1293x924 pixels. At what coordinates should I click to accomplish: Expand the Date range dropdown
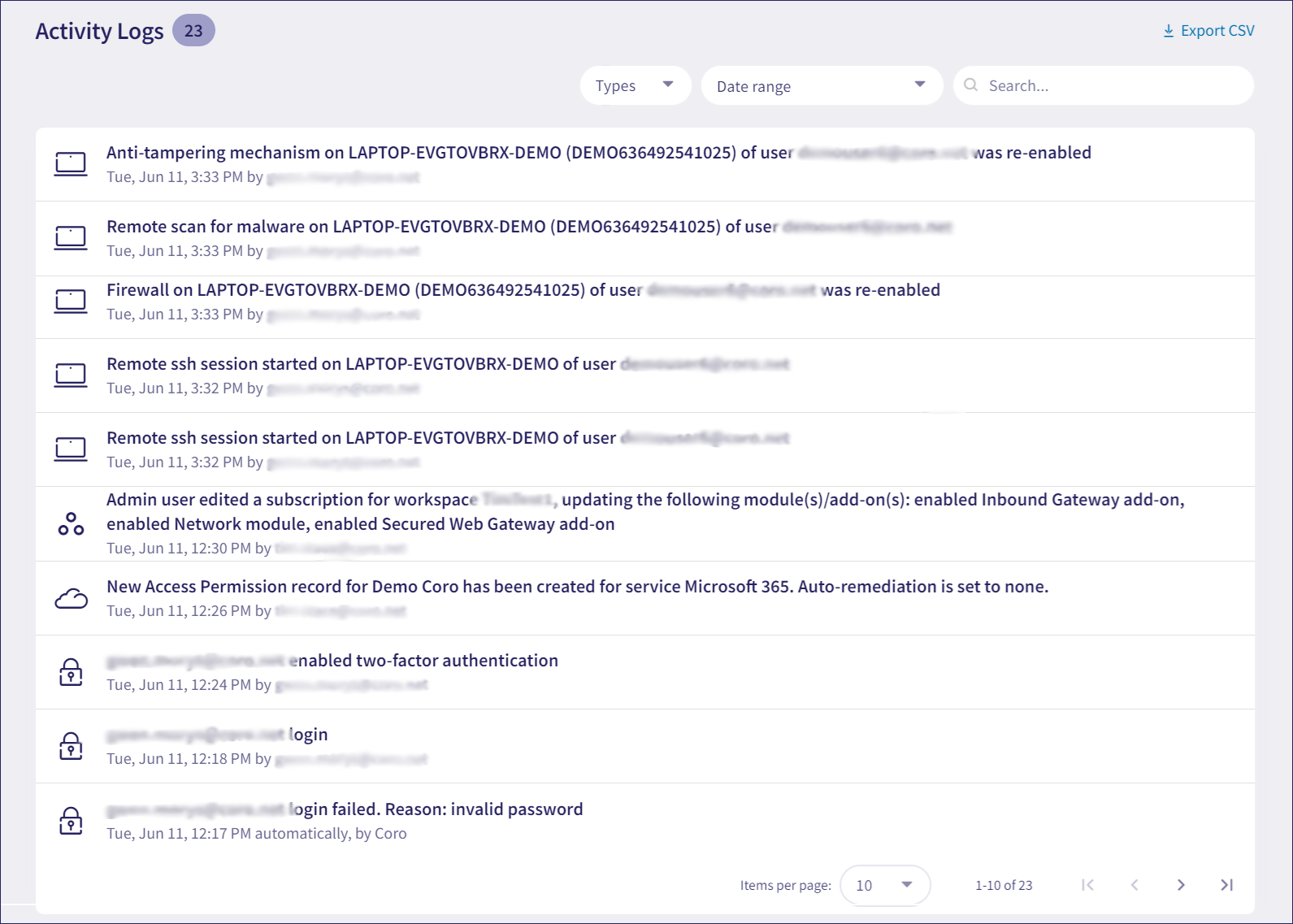click(x=821, y=85)
